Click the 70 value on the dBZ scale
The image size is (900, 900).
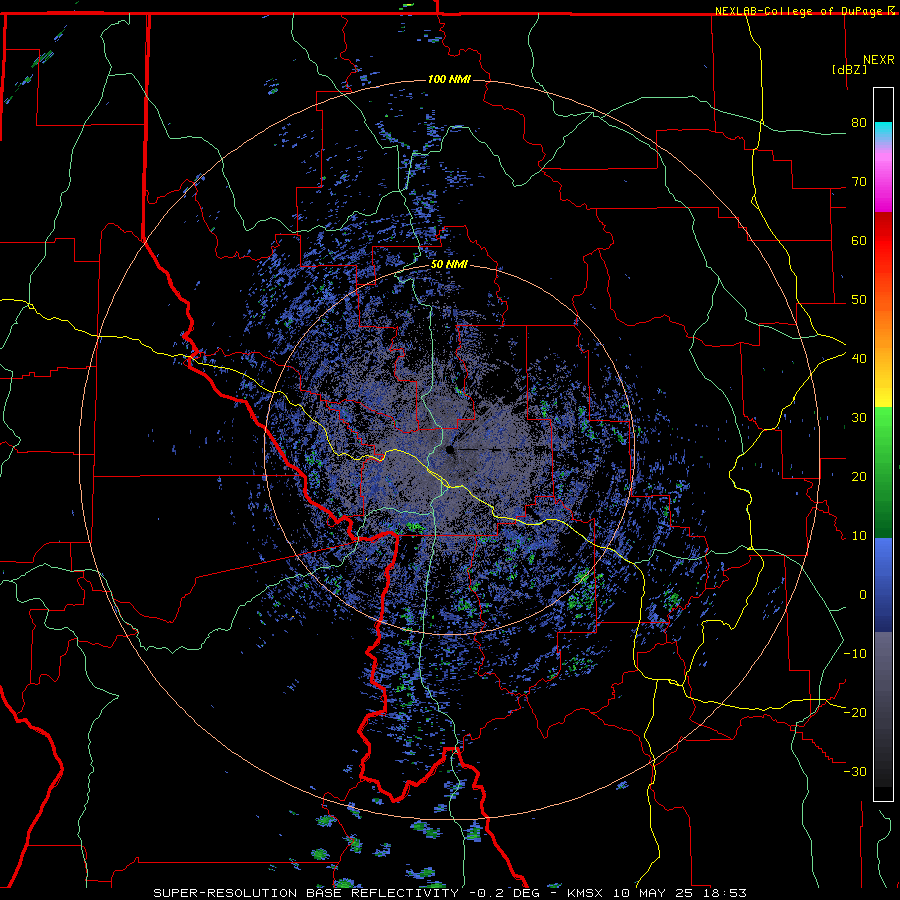coord(859,182)
